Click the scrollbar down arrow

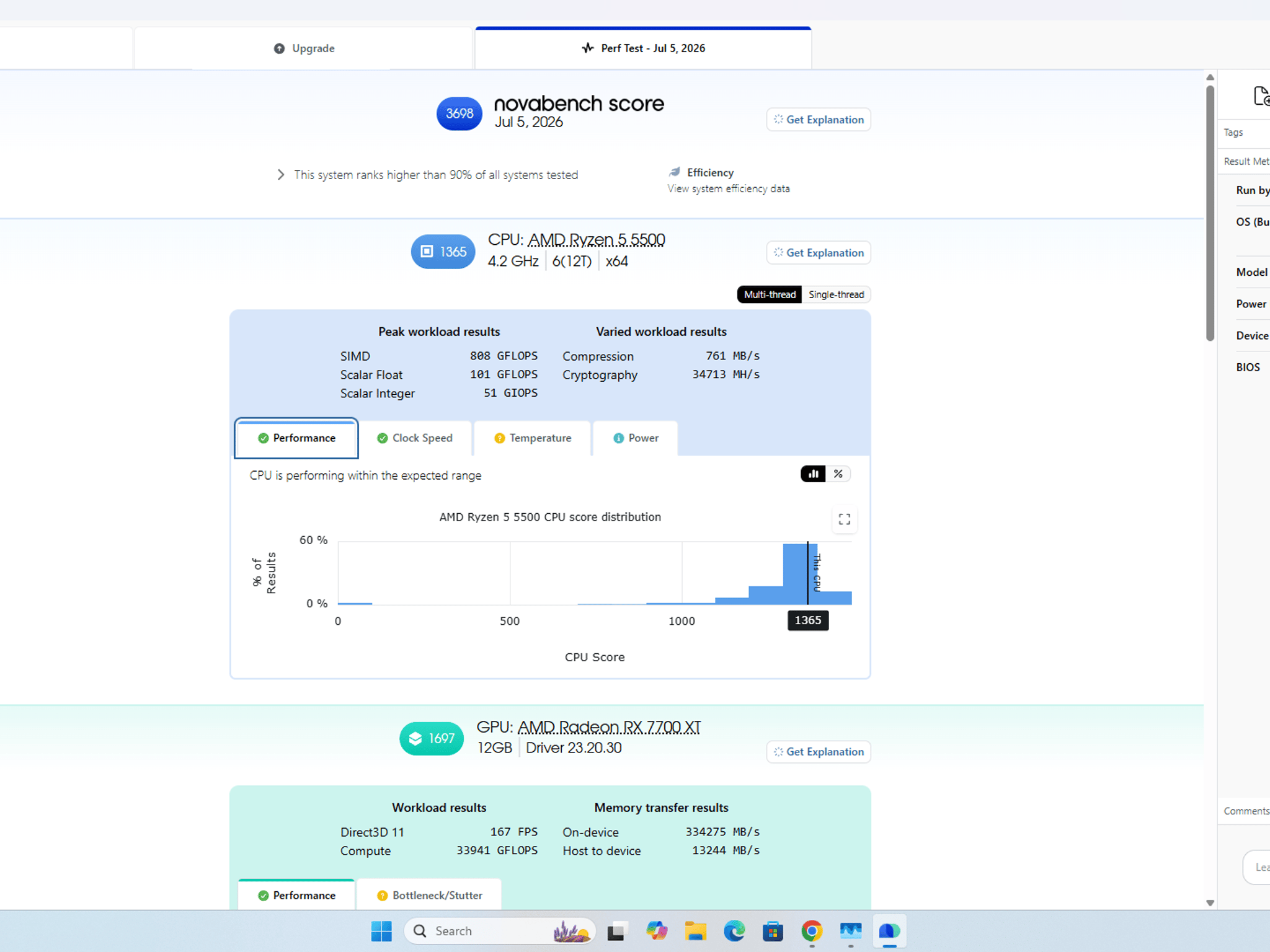[1210, 903]
